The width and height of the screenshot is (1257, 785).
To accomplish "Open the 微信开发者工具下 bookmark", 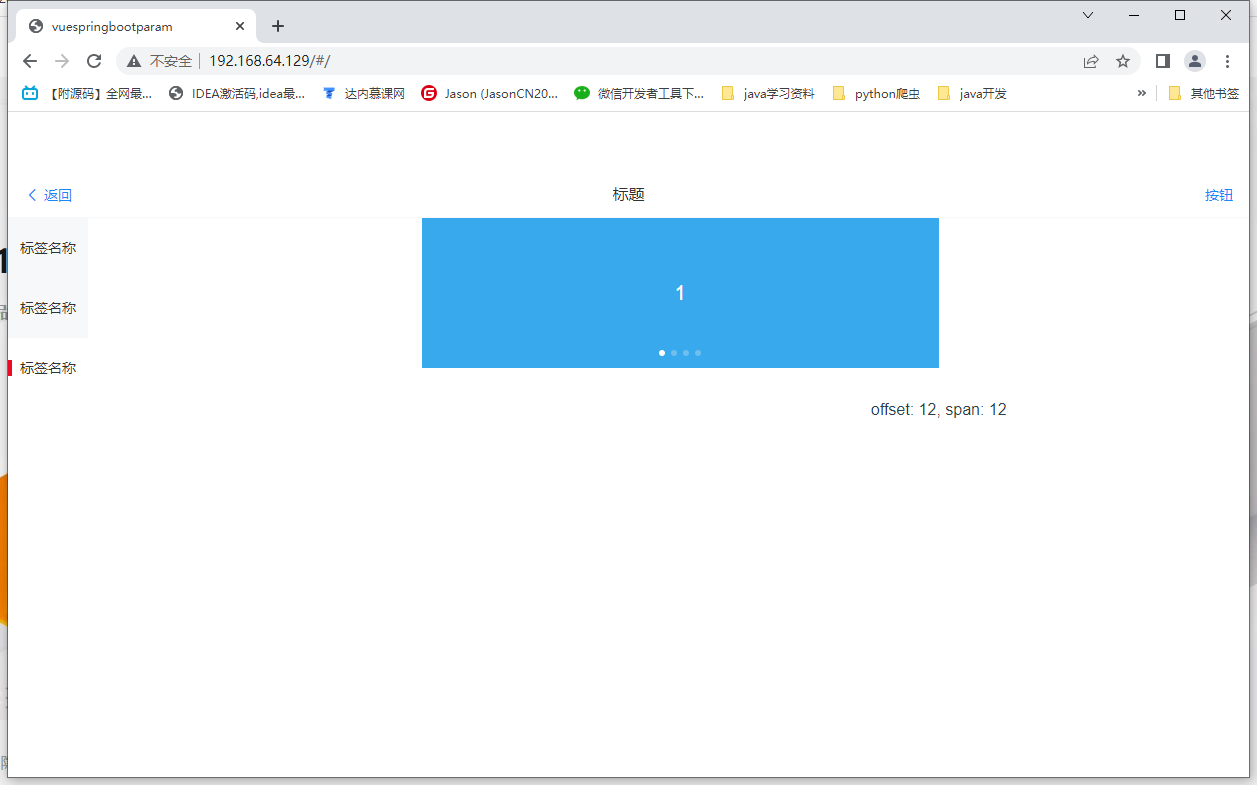I will (x=639, y=93).
